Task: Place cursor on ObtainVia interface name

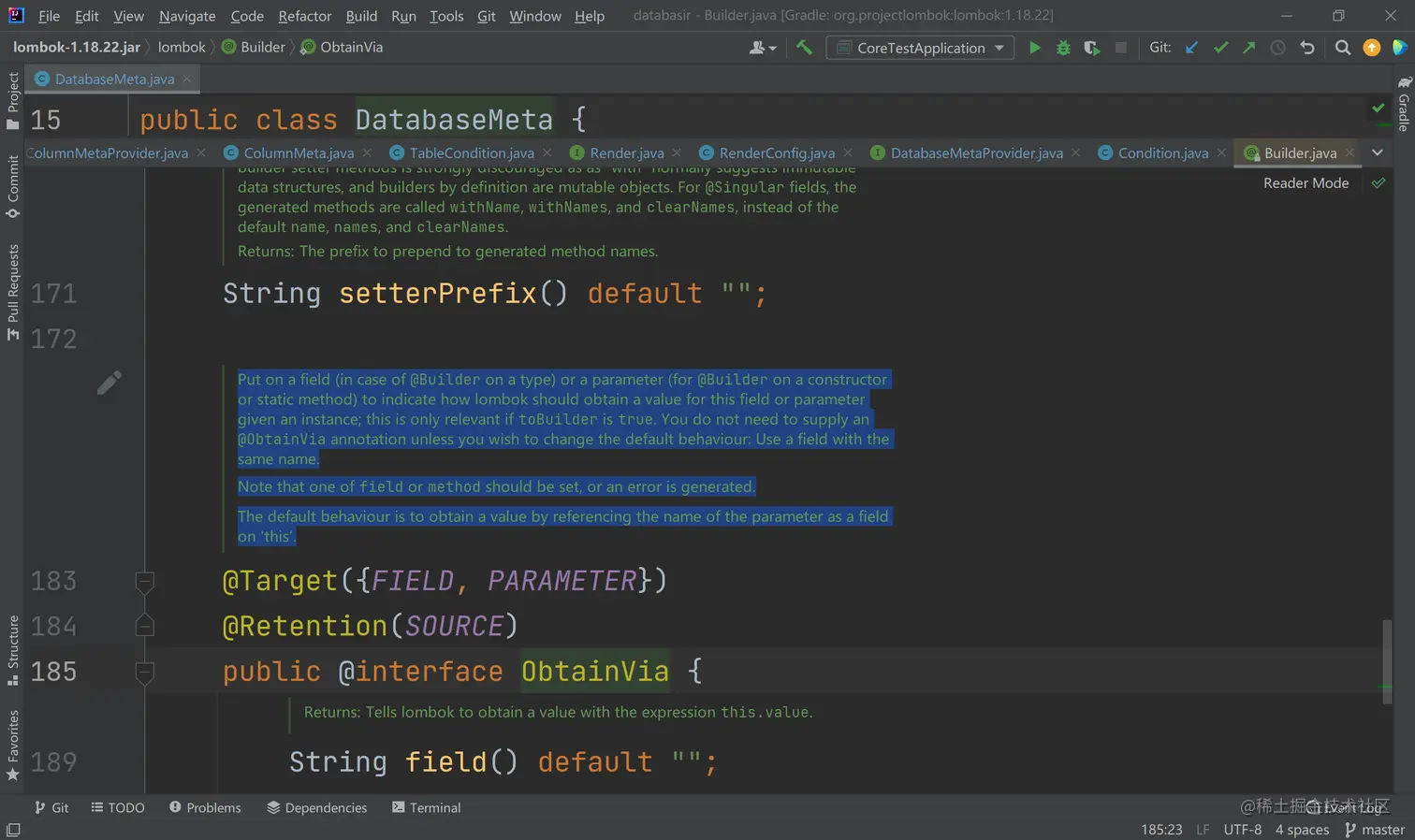Action: (x=595, y=672)
